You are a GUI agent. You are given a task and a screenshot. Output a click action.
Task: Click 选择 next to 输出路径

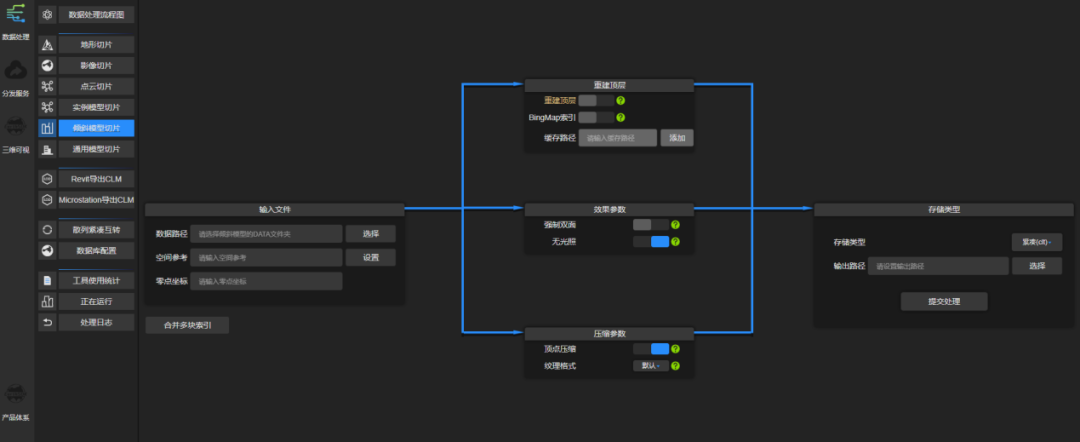[x=1037, y=266]
